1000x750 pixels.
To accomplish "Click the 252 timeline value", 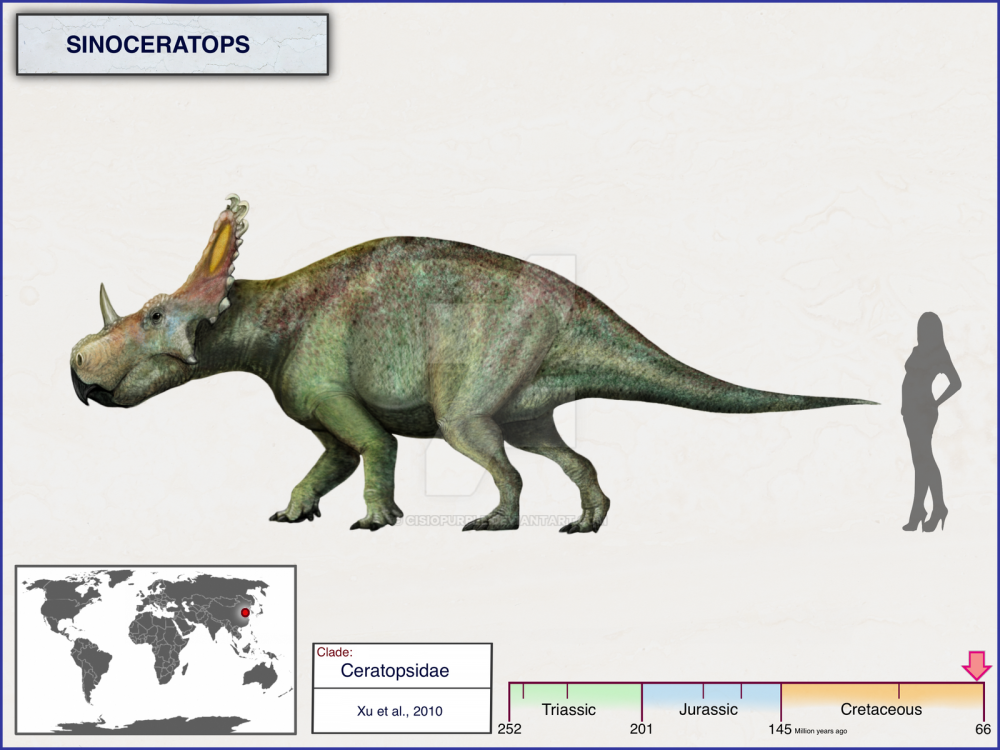I will point(510,729).
